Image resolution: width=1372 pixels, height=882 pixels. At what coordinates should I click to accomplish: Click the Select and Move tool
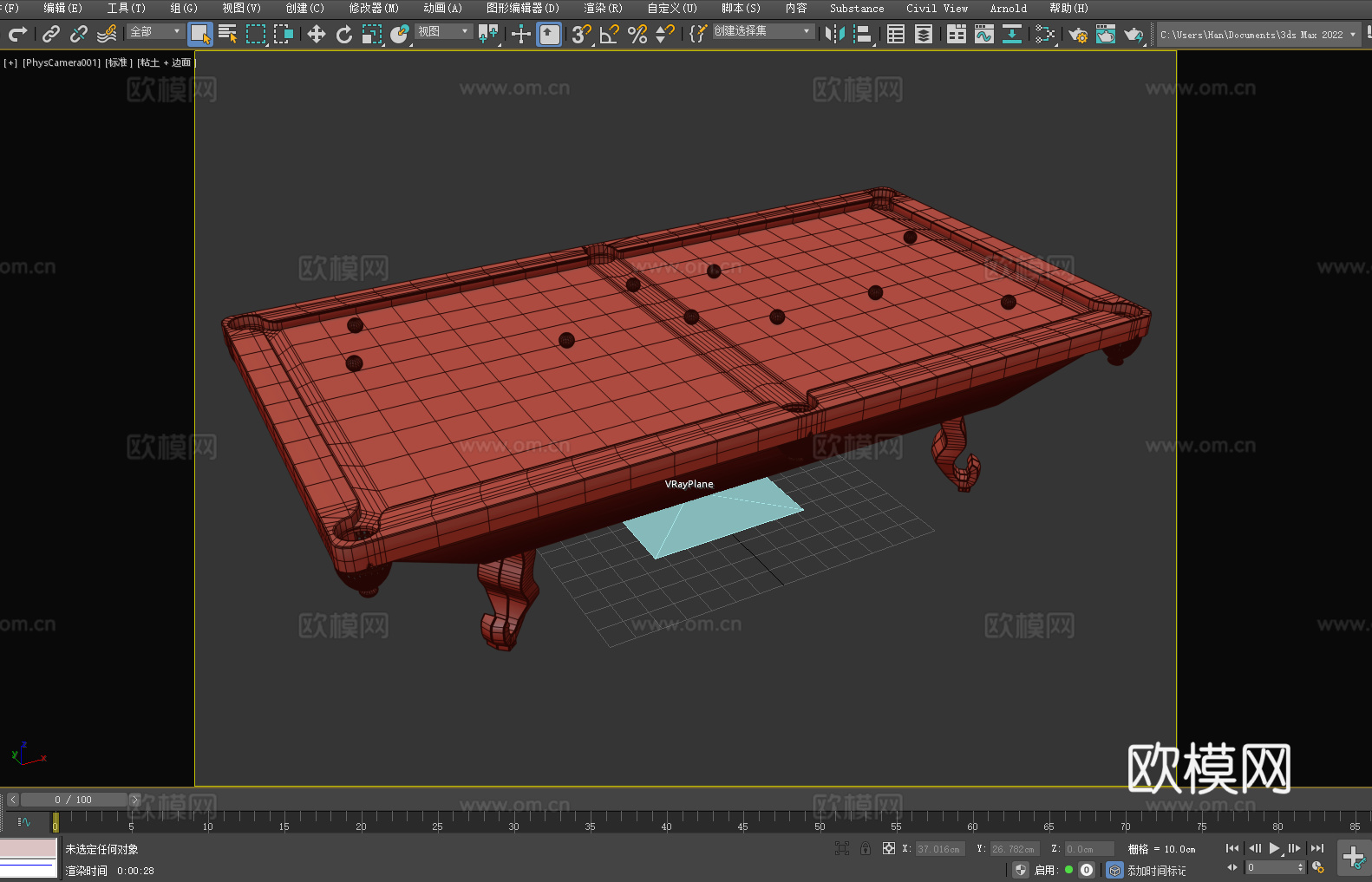click(317, 34)
